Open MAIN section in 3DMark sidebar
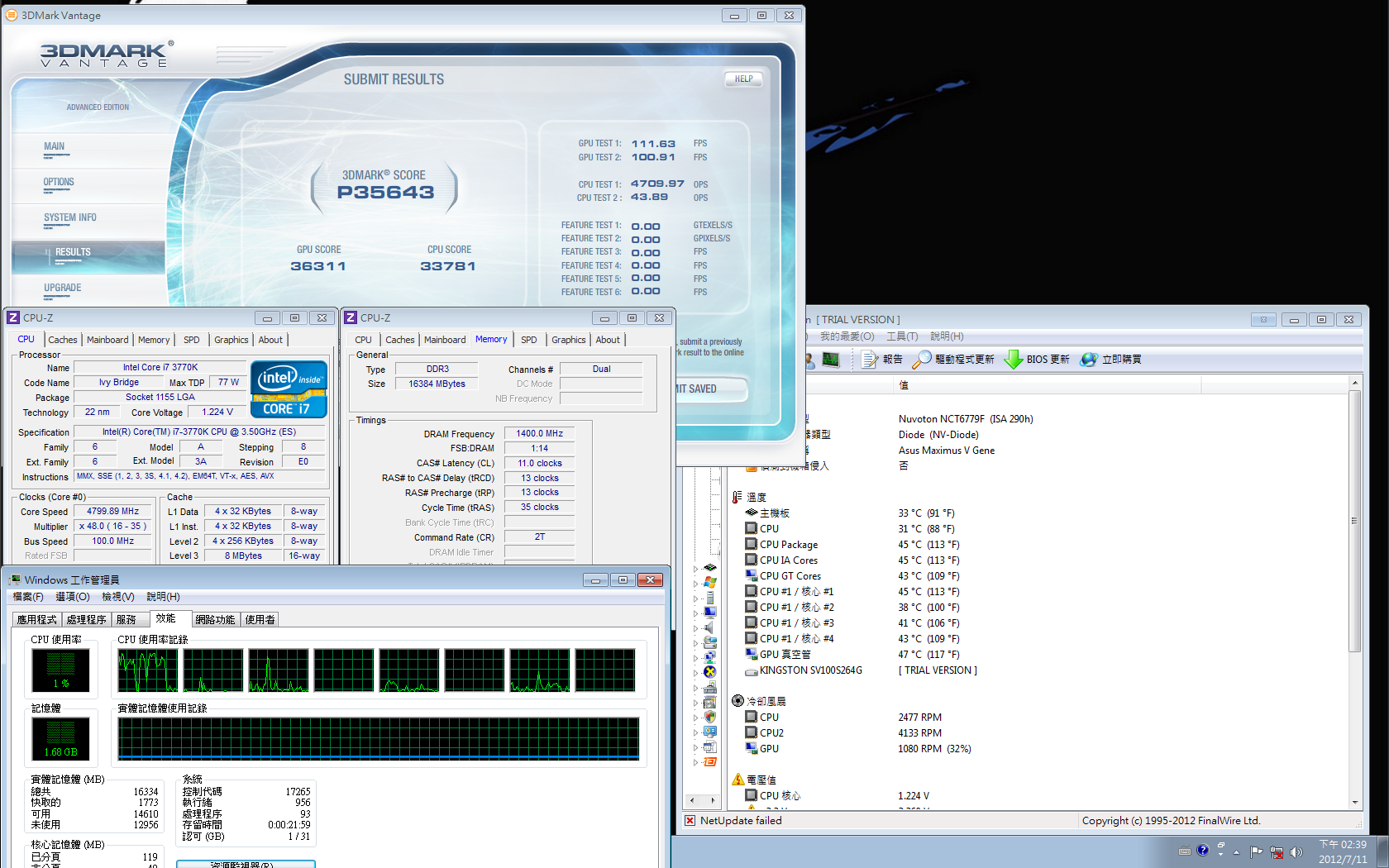 (55, 146)
